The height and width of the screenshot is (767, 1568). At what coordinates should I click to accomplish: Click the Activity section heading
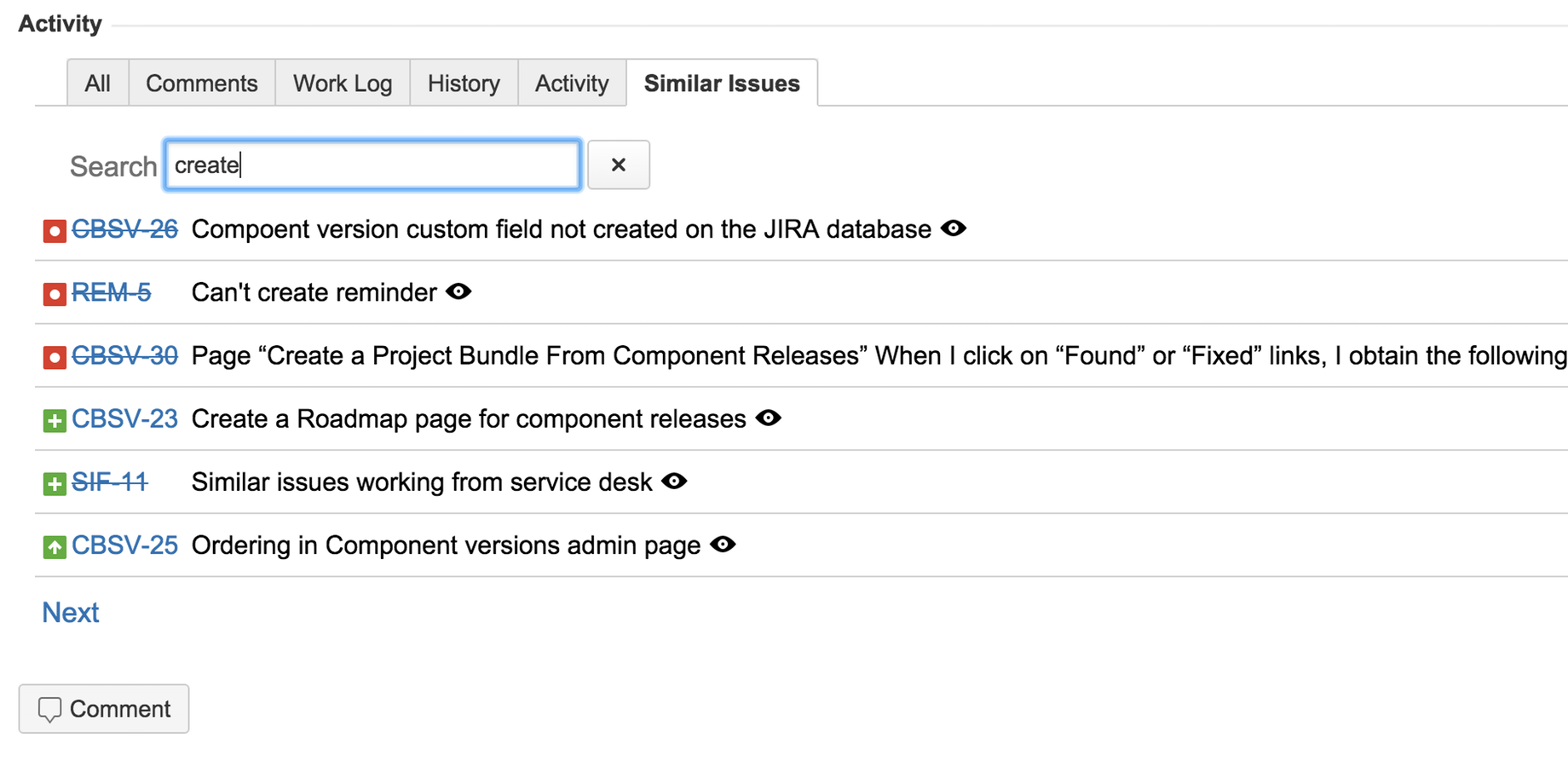(60, 23)
